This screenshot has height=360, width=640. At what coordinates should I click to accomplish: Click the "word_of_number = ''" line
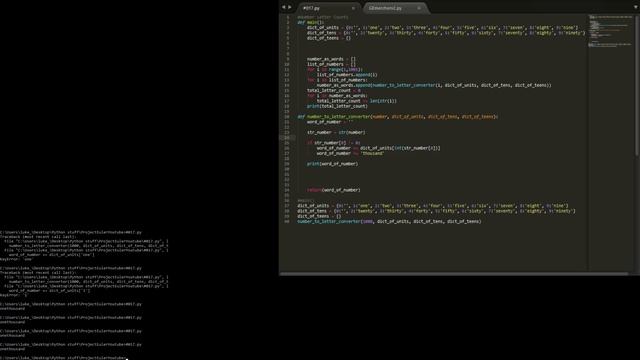[330, 122]
